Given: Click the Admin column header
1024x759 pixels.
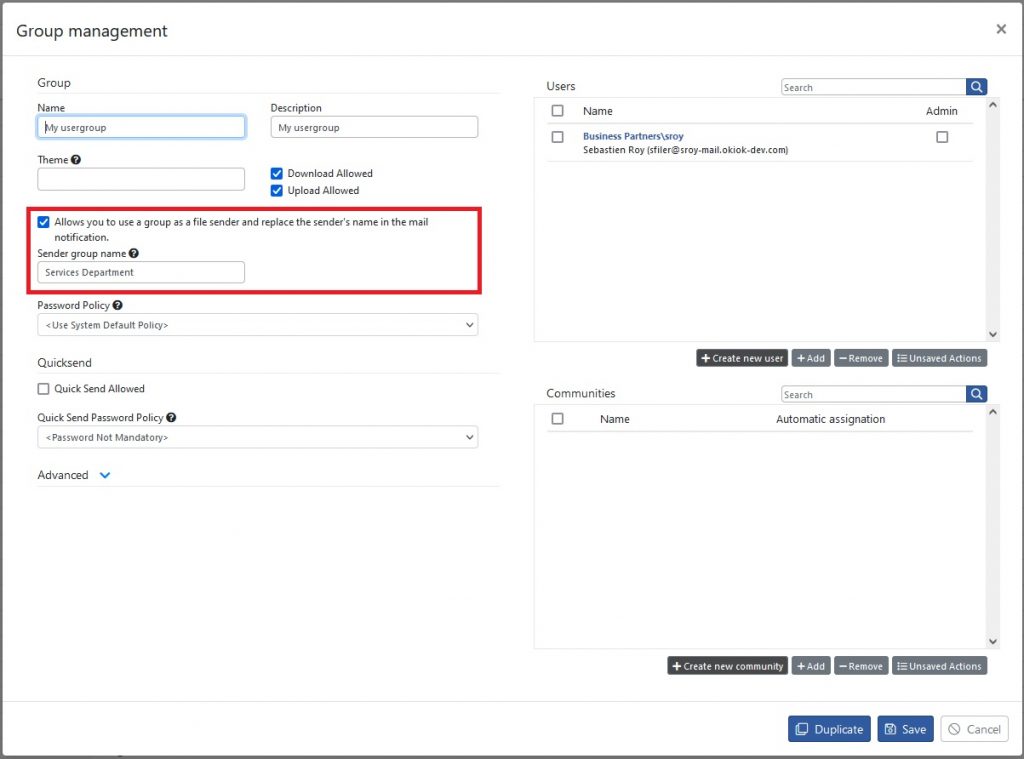Looking at the screenshot, I should pyautogui.click(x=942, y=111).
